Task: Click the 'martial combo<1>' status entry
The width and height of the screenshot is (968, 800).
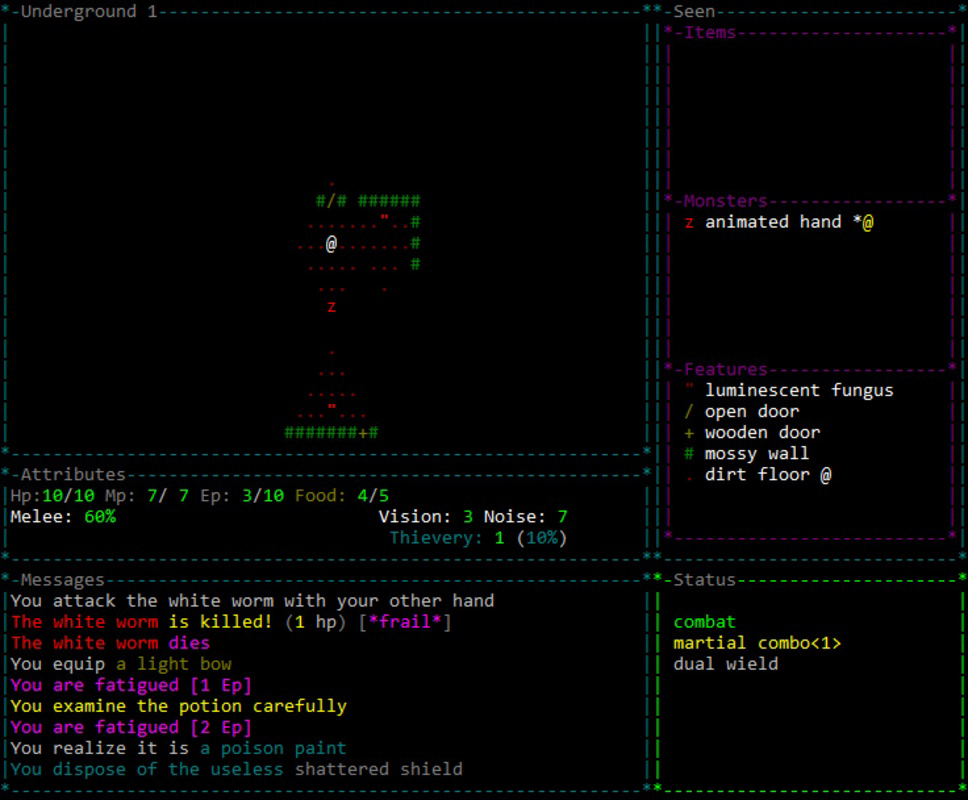Action: [757, 643]
